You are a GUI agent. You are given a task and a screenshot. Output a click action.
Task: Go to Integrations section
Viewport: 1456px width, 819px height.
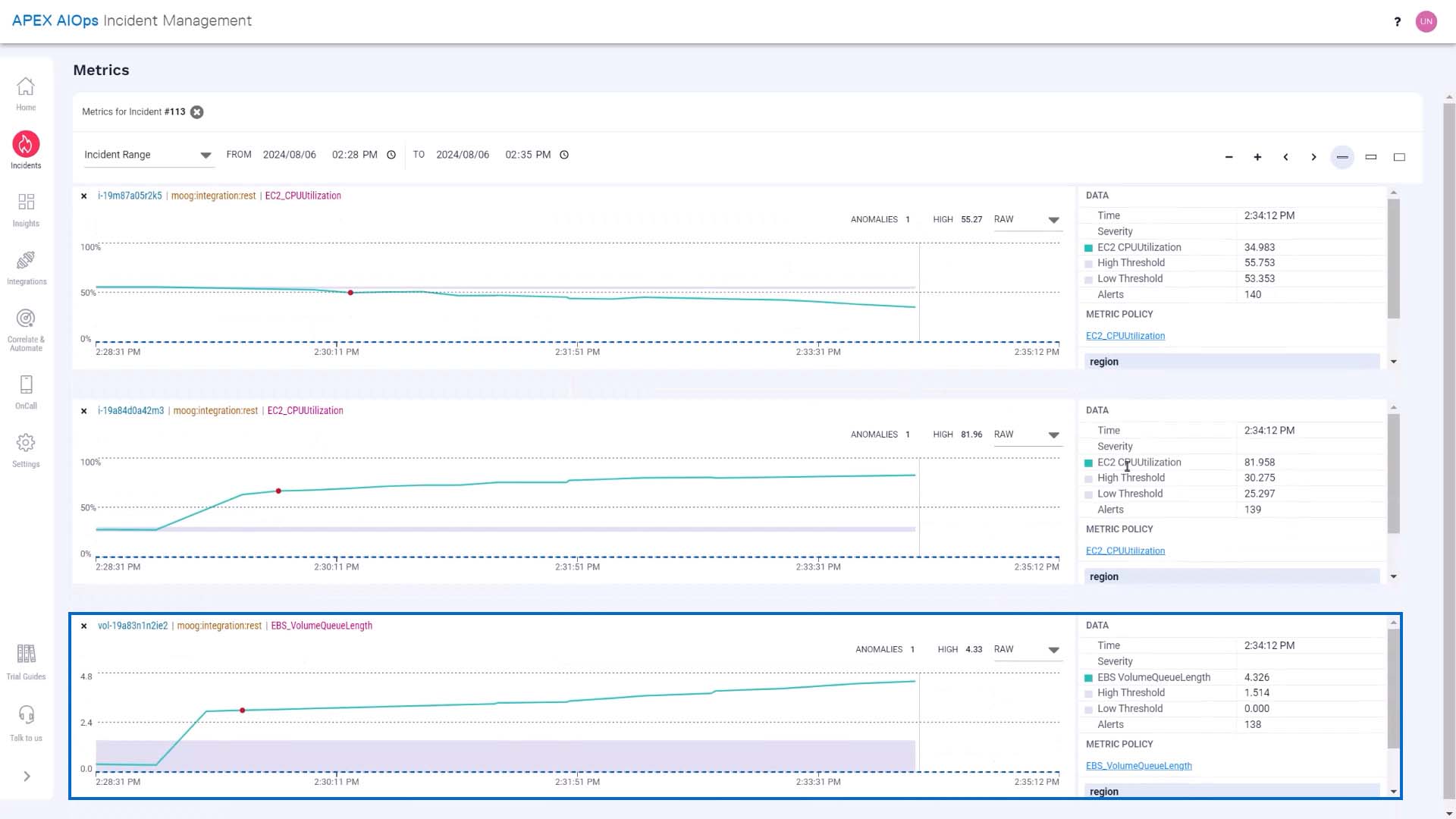26,268
